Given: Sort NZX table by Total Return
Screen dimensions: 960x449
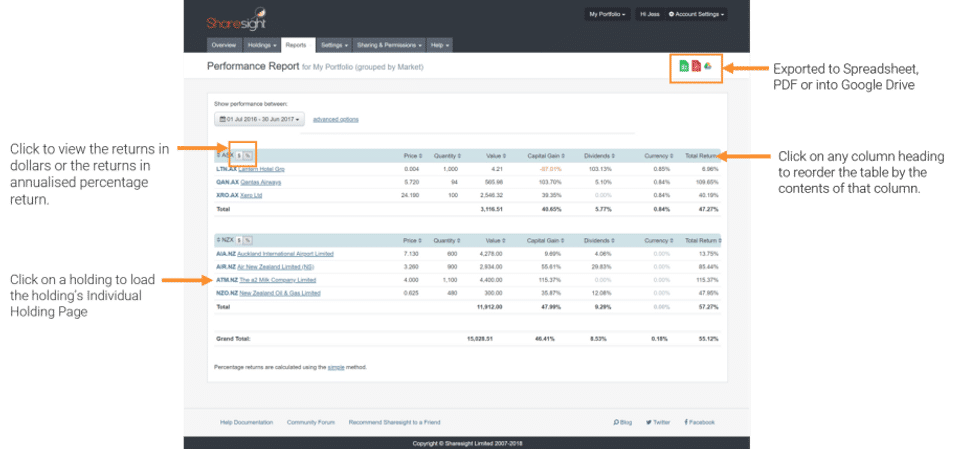Looking at the screenshot, I should [x=703, y=240].
